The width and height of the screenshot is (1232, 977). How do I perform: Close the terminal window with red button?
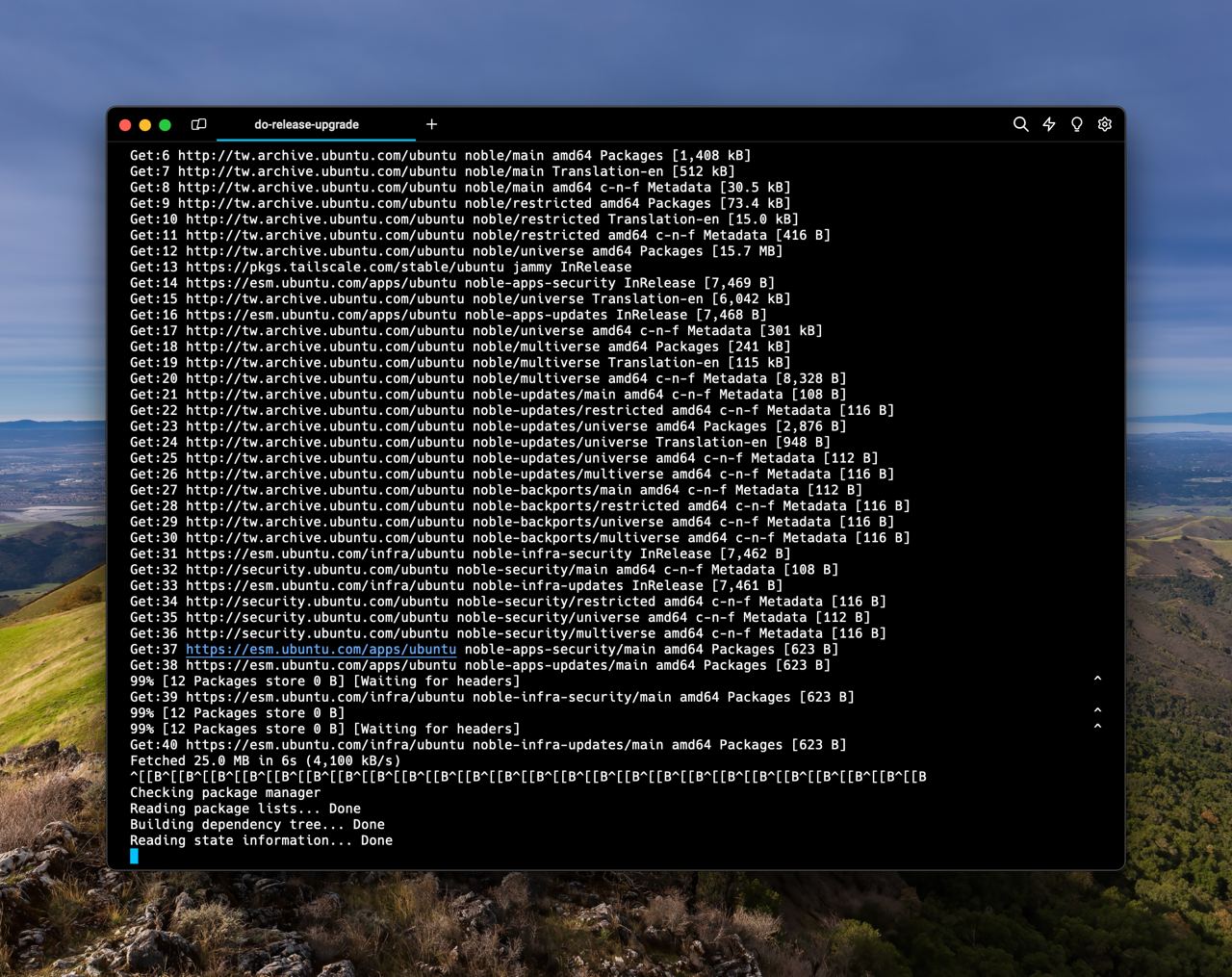(x=125, y=125)
